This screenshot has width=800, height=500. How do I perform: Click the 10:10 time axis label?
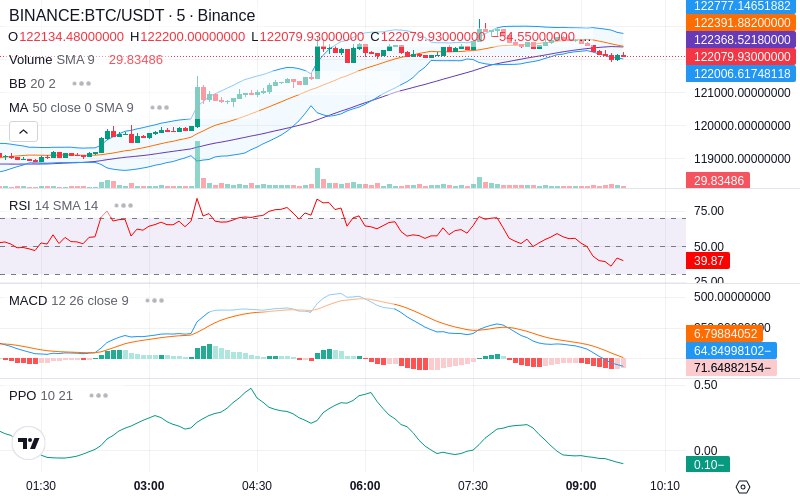[x=665, y=486]
